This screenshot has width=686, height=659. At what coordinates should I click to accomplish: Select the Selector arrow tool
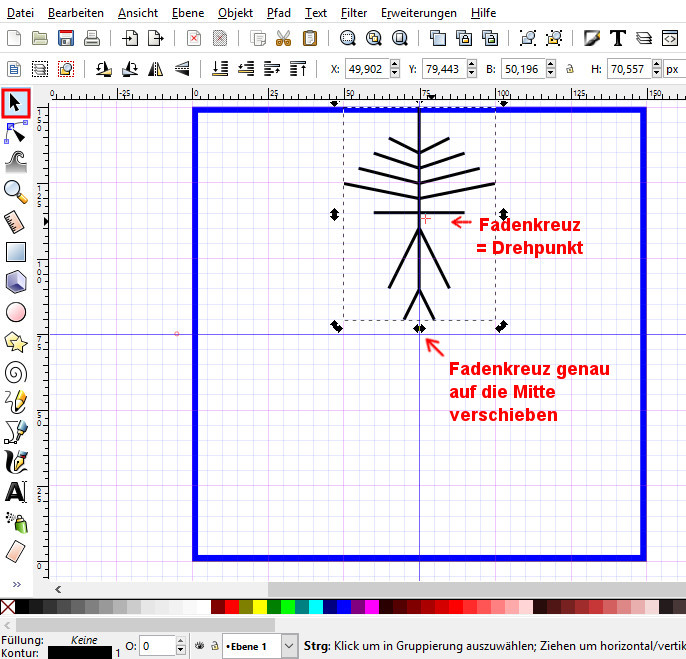(x=16, y=103)
